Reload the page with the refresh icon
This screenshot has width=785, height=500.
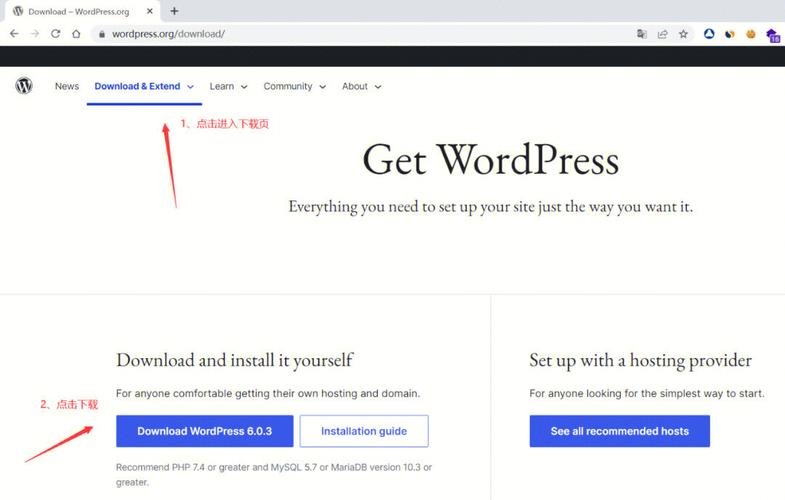56,34
